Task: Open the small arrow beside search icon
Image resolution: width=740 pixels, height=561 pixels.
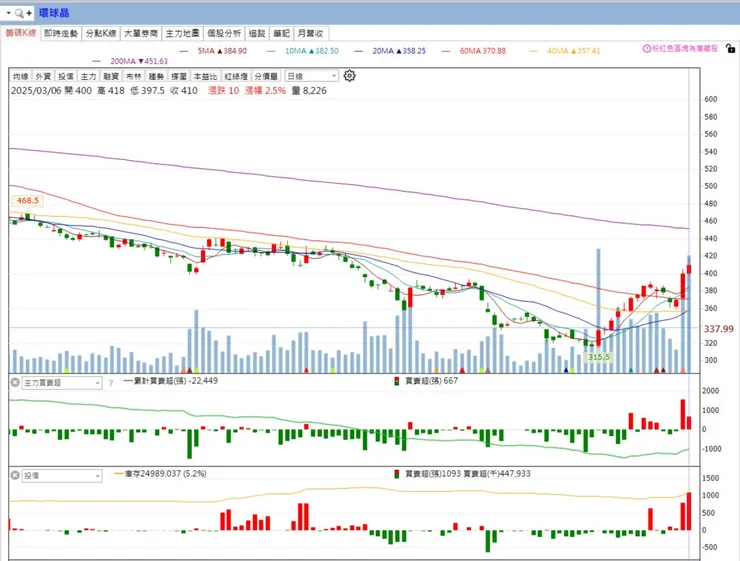Action: tap(8, 13)
